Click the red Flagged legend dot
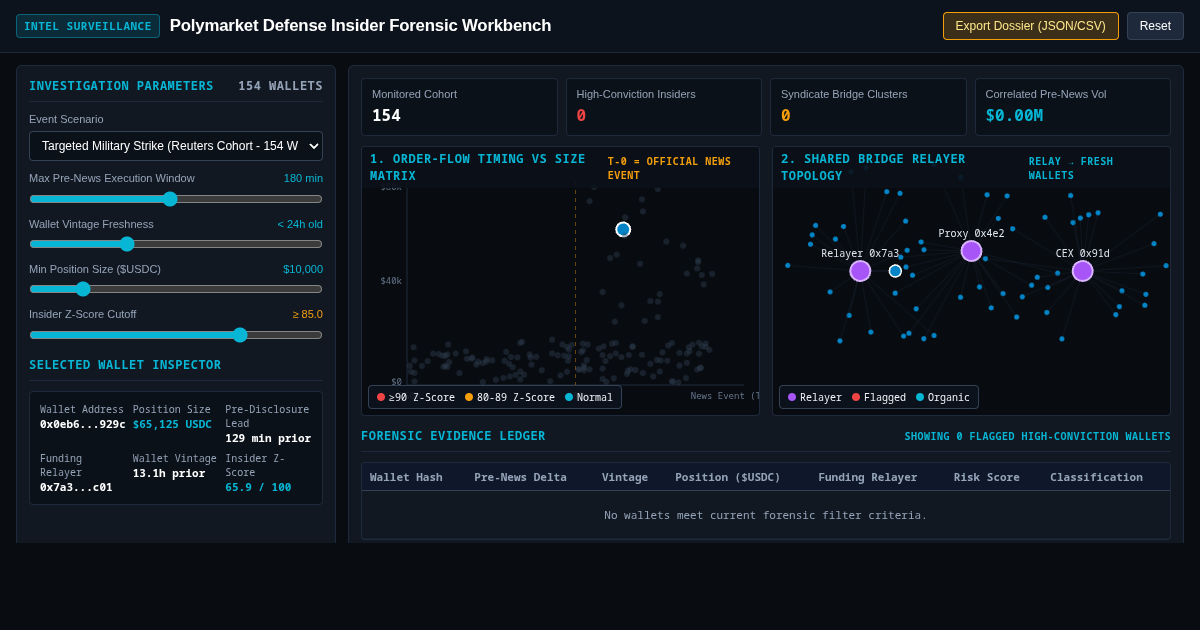 point(856,397)
